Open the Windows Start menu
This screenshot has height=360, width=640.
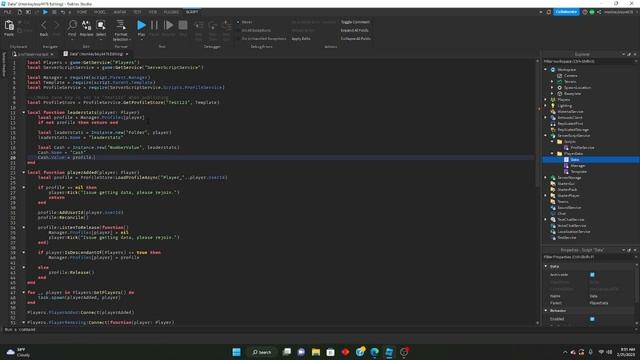(236, 352)
